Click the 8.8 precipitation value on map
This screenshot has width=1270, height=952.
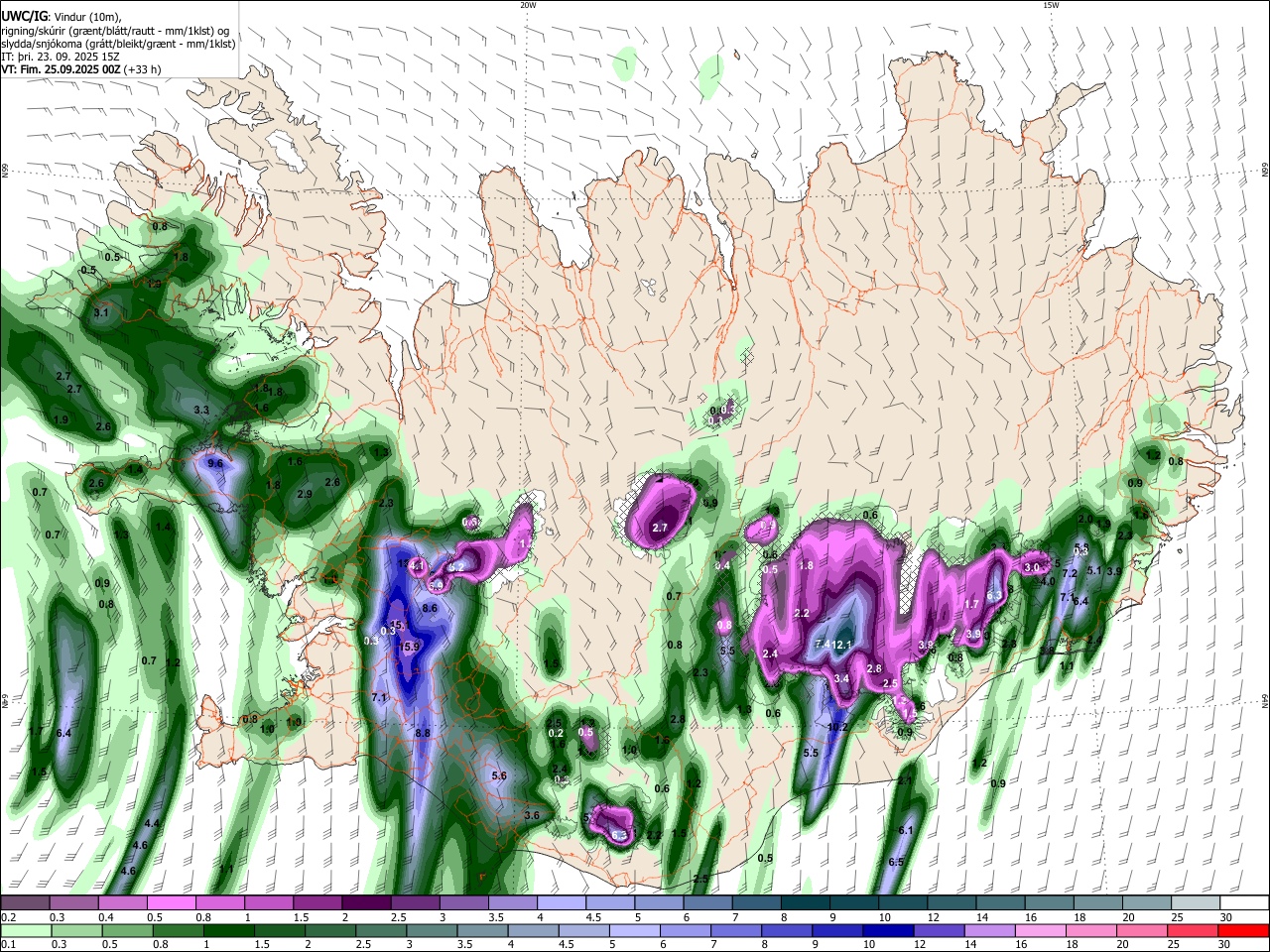point(423,733)
